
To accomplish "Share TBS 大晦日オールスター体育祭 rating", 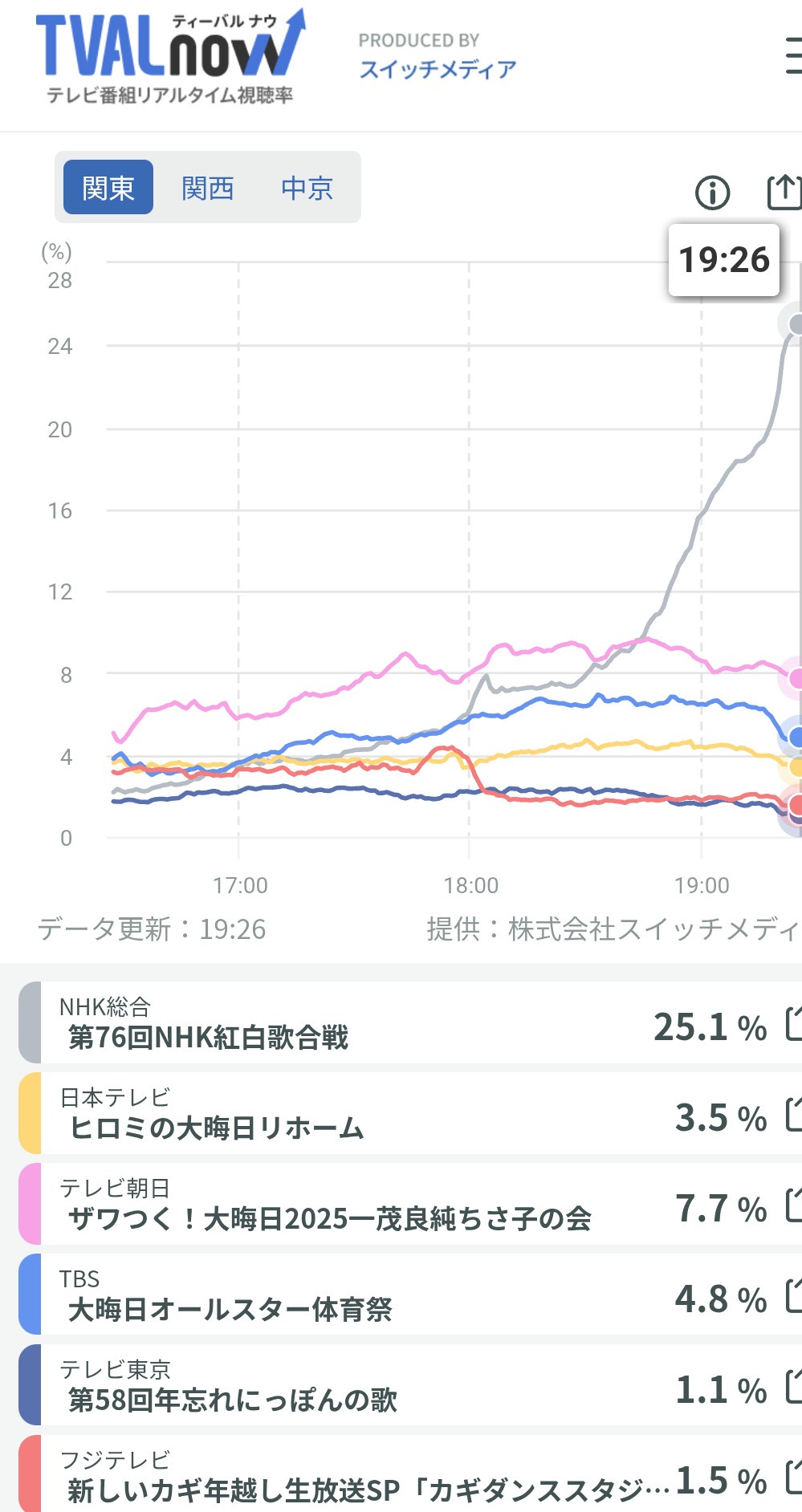I will [x=793, y=1296].
